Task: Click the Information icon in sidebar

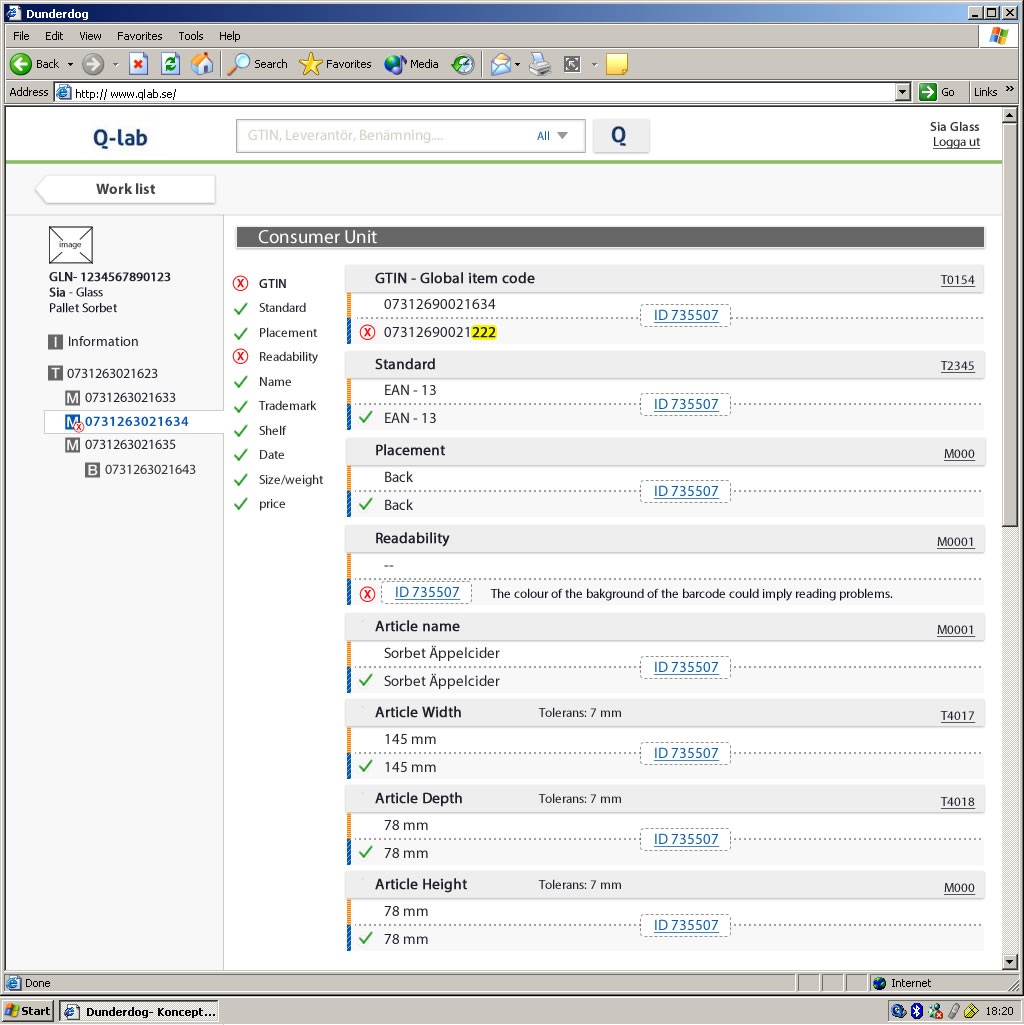Action: (x=55, y=342)
